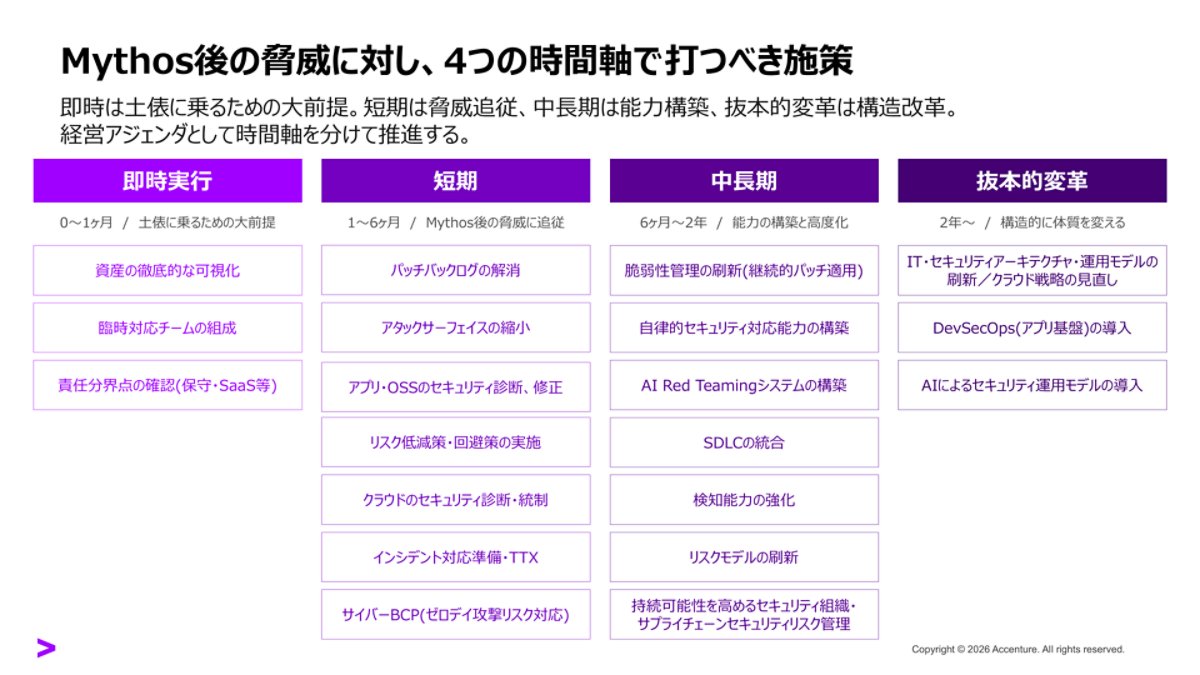
Task: Select the パッチバックログの解消 box
Action: [455, 270]
